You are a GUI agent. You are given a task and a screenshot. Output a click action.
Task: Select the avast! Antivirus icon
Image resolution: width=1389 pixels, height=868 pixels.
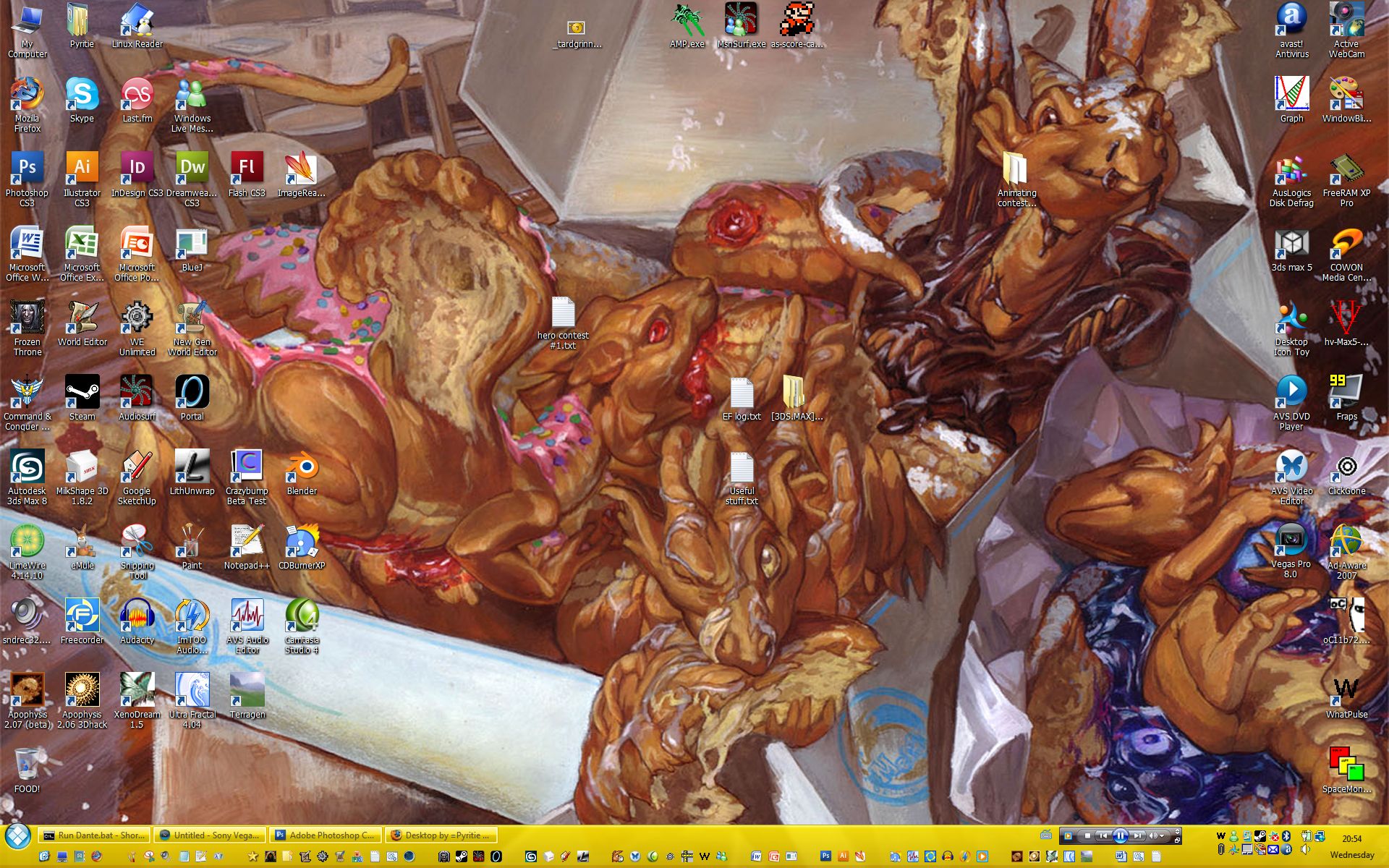tap(1291, 30)
